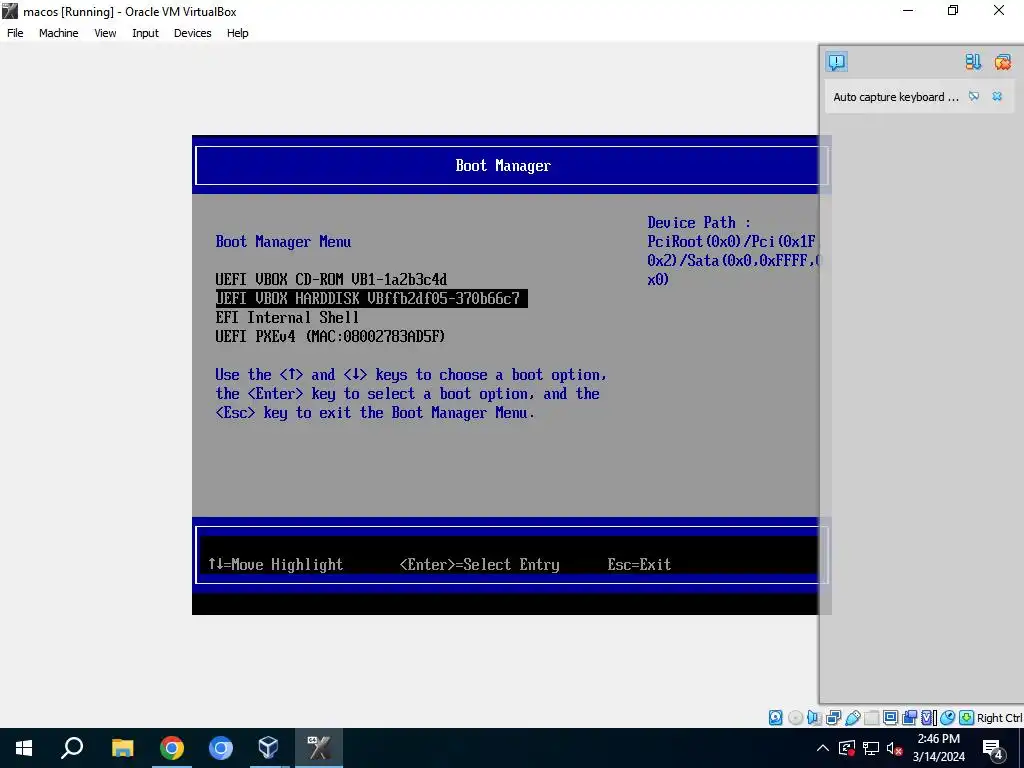This screenshot has width=1024, height=768.
Task: Click the muted volume tray icon
Action: point(895,748)
